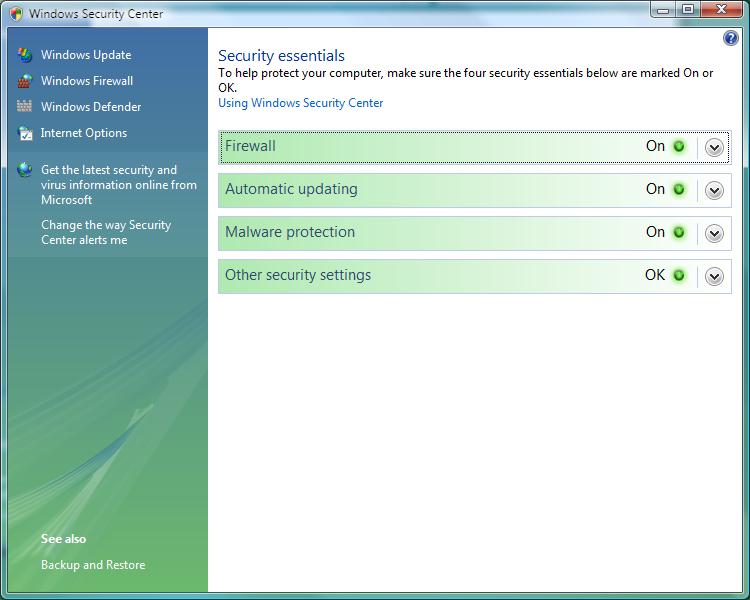This screenshot has height=600, width=750.
Task: Open the Using Windows Security Center link
Action: click(300, 103)
